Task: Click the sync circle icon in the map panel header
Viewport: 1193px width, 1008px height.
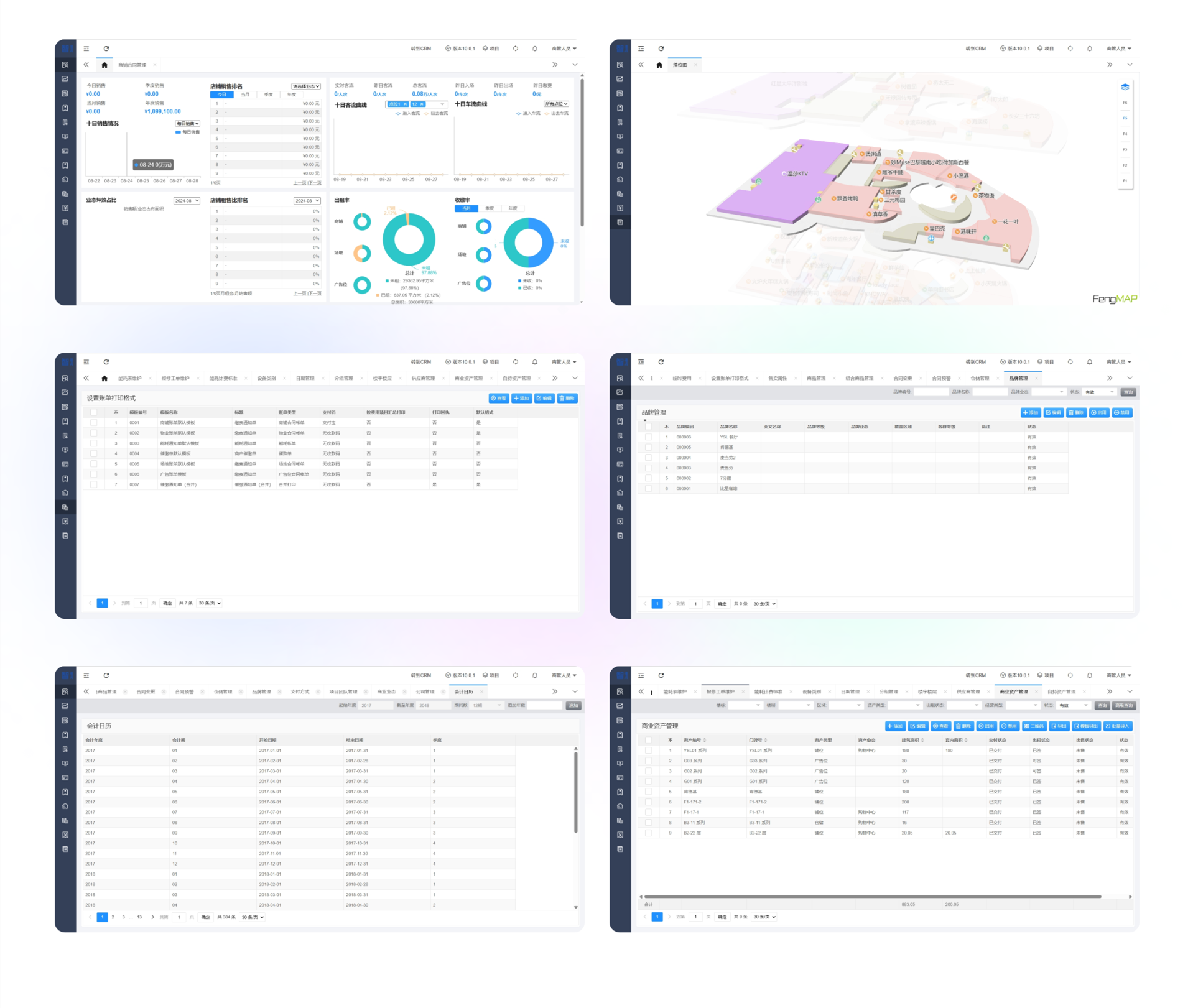Action: point(1070,49)
